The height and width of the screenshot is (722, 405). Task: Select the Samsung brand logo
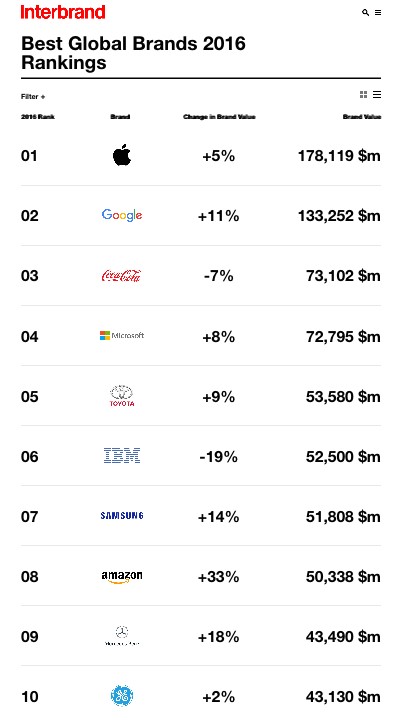[x=122, y=516]
